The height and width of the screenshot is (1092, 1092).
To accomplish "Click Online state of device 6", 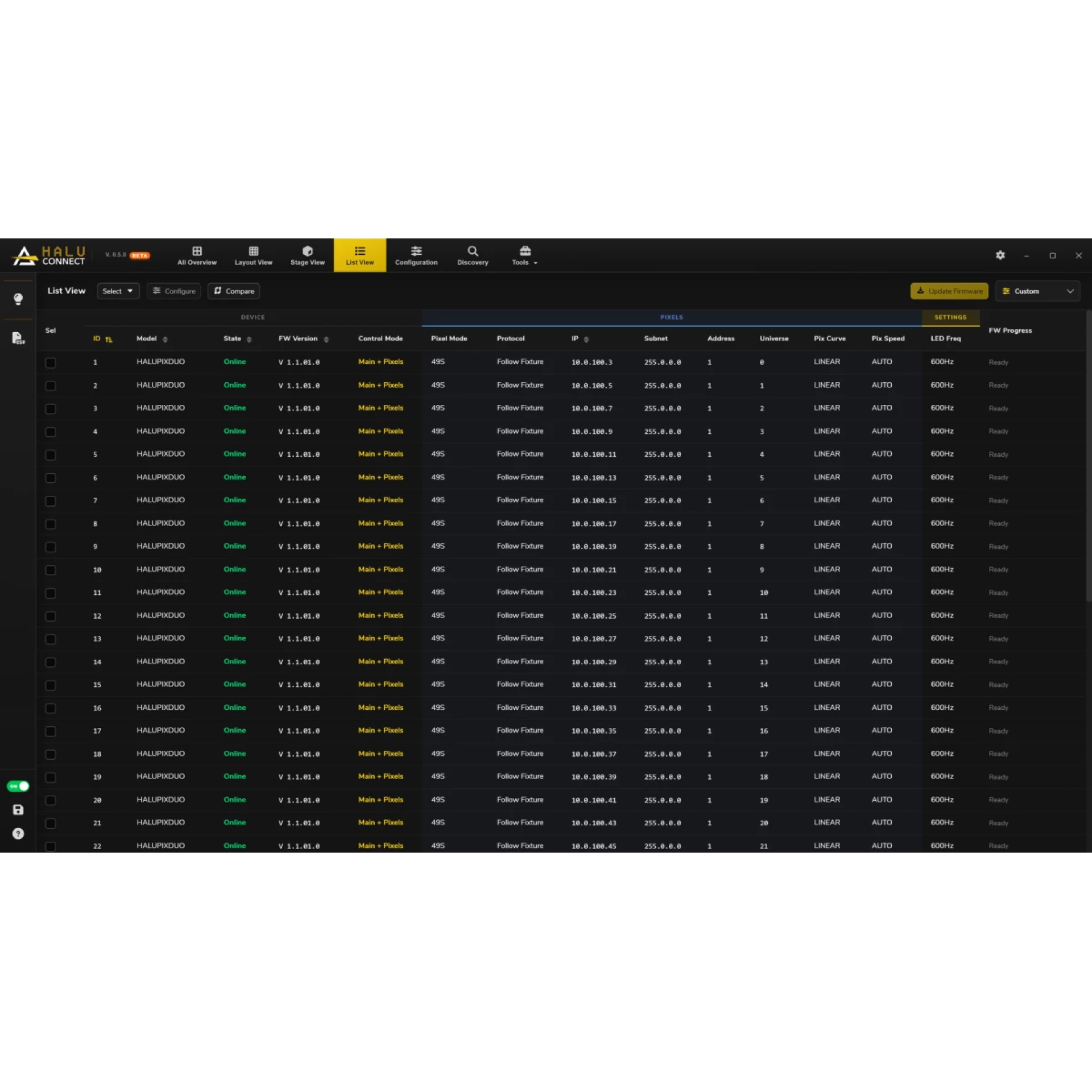I will click(234, 477).
